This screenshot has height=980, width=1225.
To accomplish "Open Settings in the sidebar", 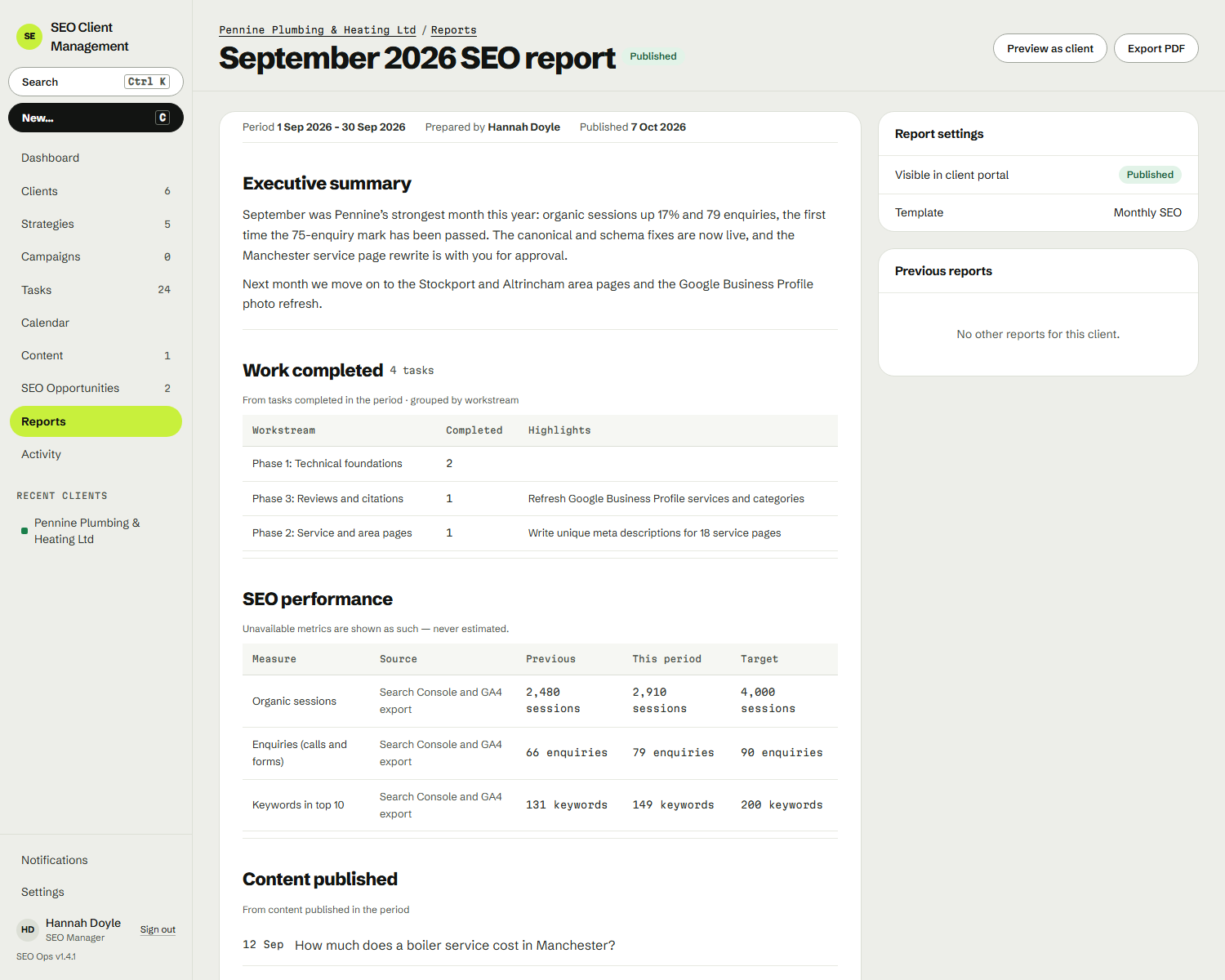I will pos(96,892).
